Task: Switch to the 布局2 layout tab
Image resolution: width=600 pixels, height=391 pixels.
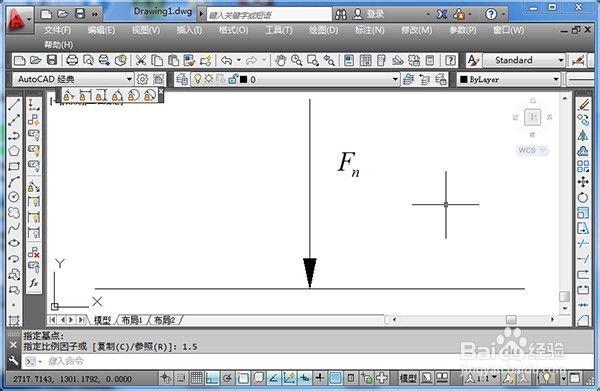Action: (x=164, y=320)
